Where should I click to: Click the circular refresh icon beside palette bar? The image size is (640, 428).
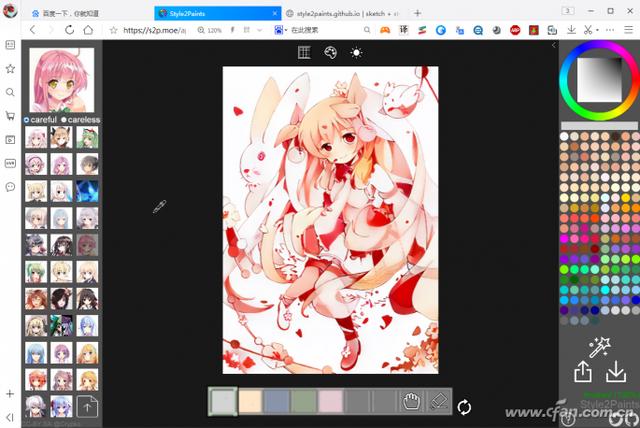tap(464, 407)
